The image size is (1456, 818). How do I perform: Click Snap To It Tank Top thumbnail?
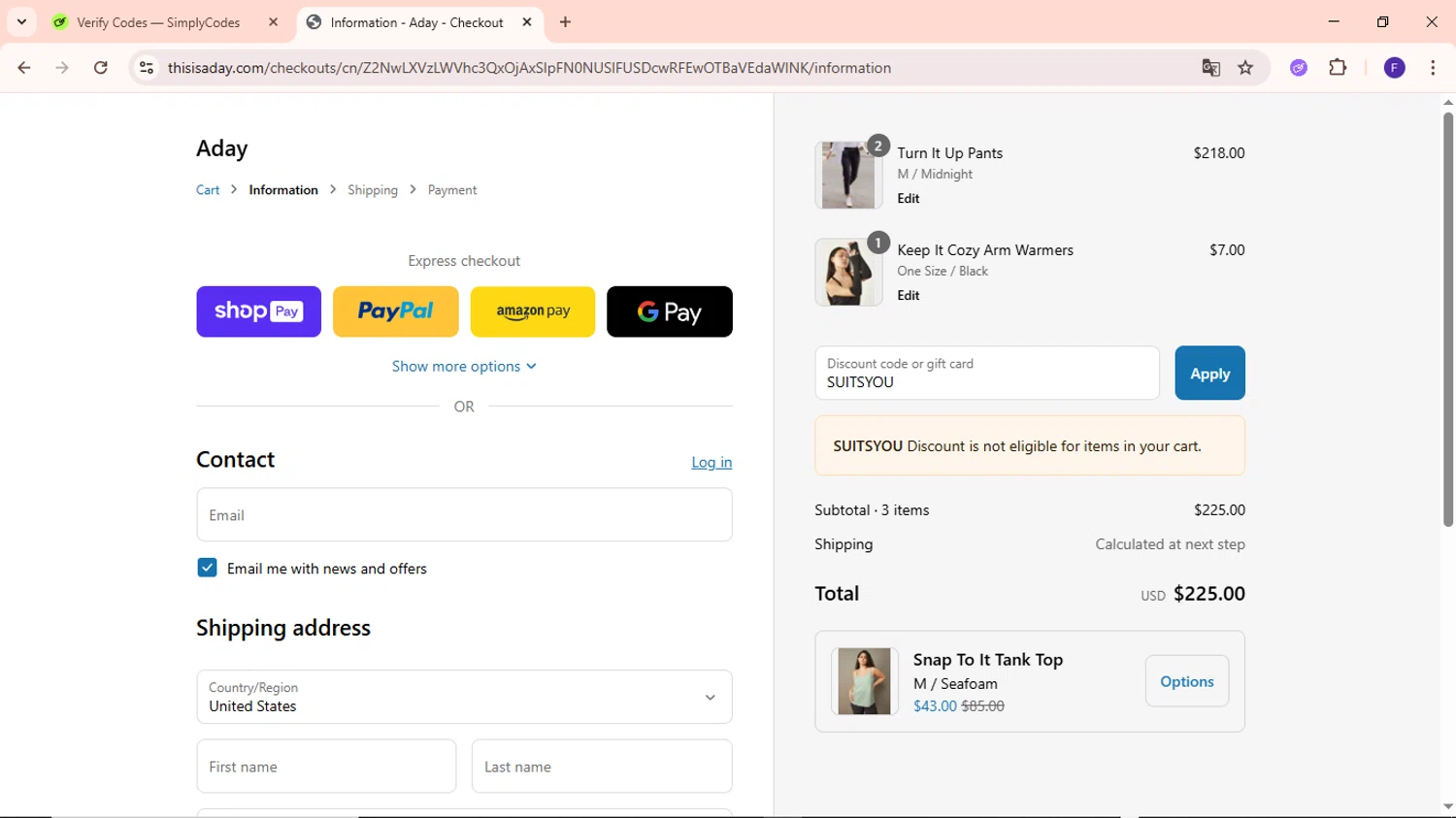864,681
